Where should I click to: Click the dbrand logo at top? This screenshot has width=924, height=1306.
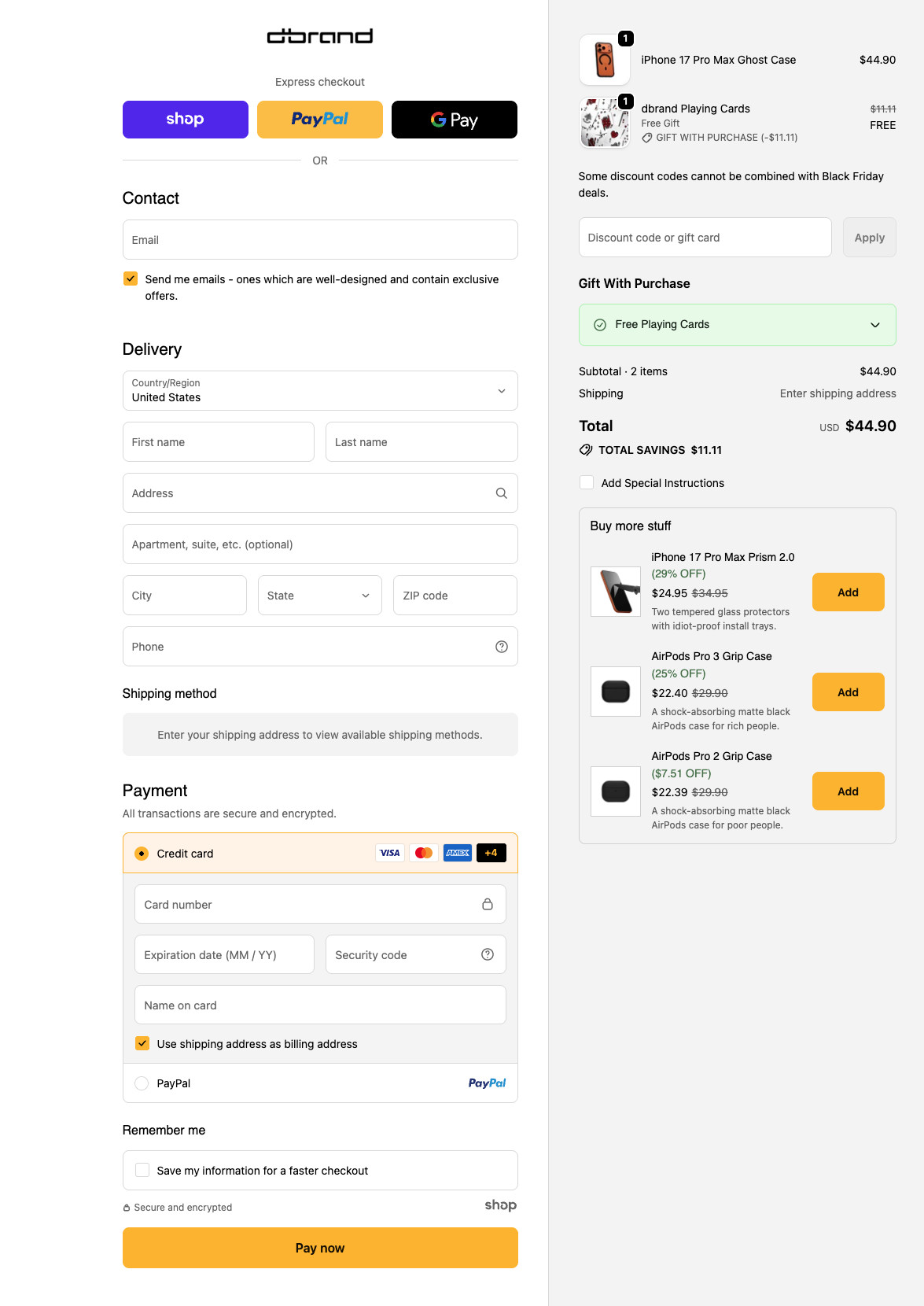tap(320, 36)
